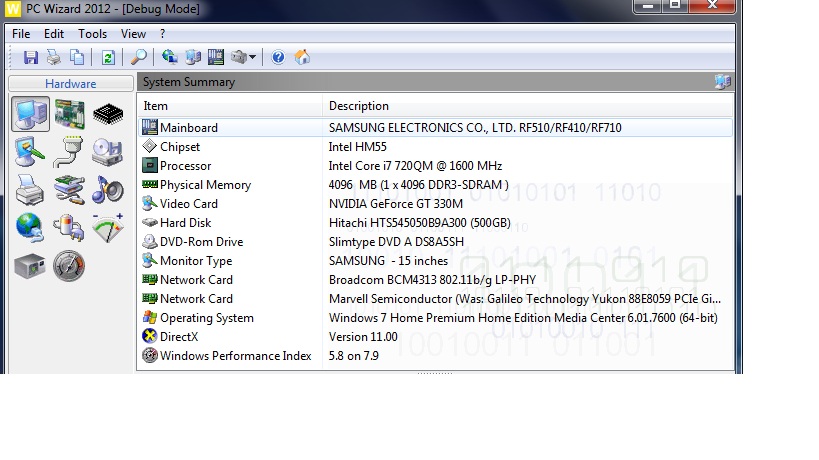Viewport: 819px width, 460px height.
Task: Click the dotted splitter grip below the list
Action: pos(435,373)
